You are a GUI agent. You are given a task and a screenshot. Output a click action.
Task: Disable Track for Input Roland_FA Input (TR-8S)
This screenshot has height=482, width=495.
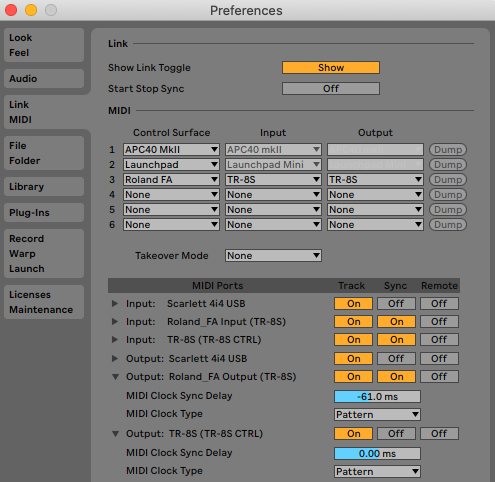tap(353, 322)
